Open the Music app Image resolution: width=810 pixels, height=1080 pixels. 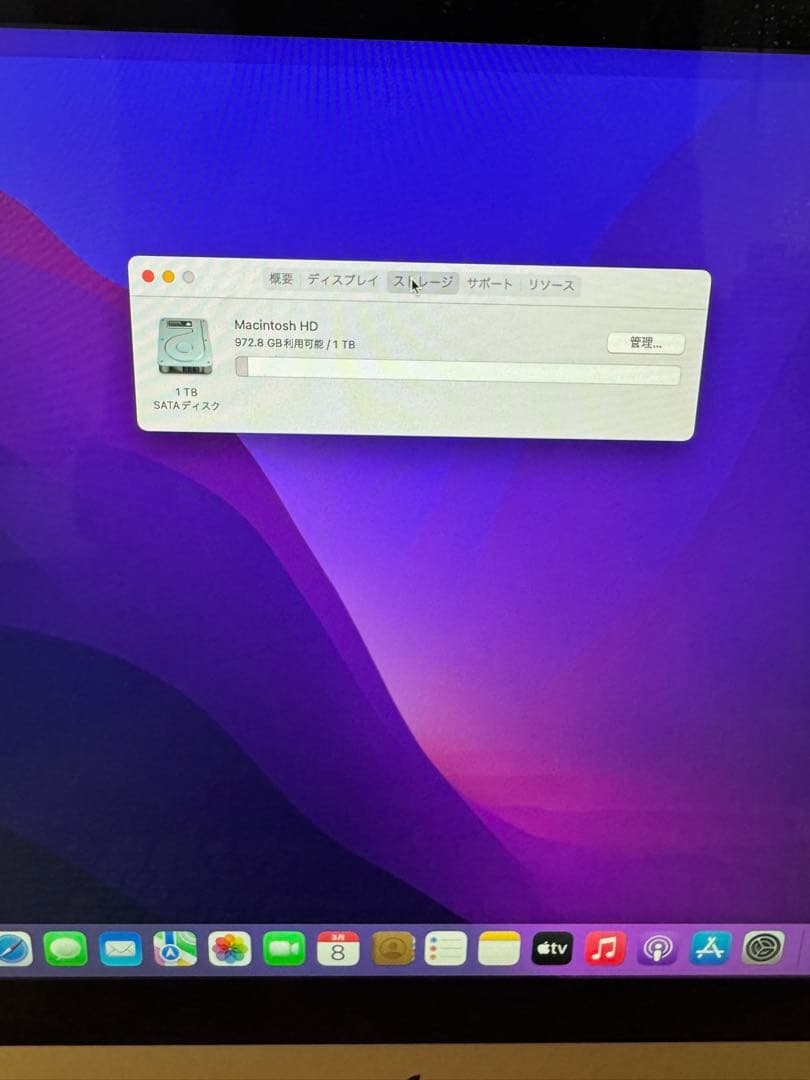point(605,947)
